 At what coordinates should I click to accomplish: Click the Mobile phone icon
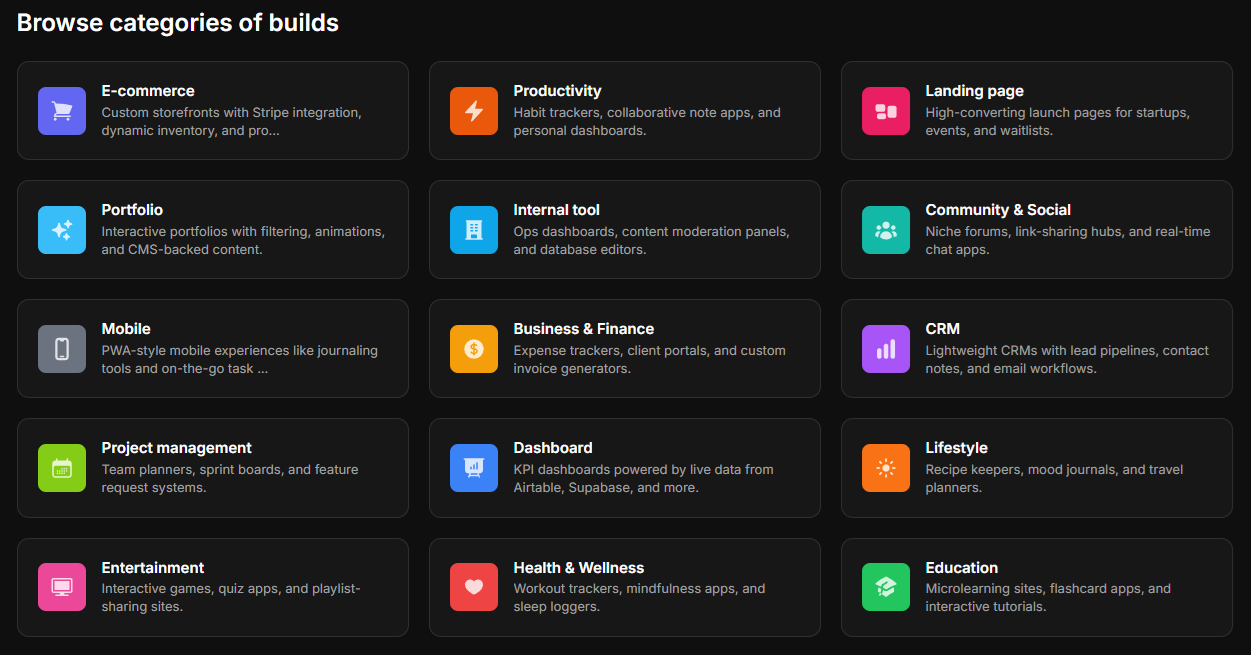[62, 349]
